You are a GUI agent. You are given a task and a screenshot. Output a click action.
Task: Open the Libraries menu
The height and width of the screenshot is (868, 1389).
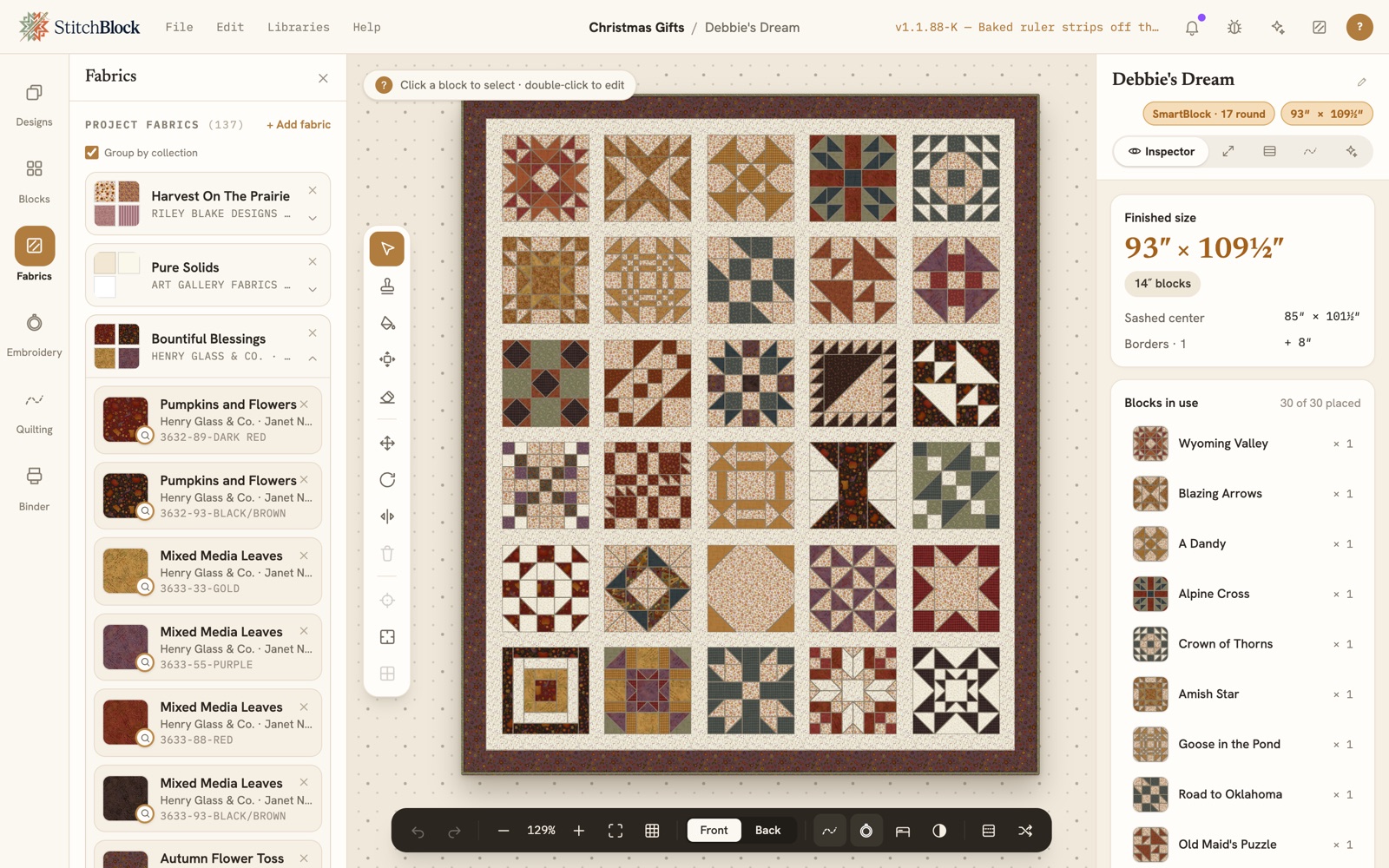pyautogui.click(x=299, y=27)
